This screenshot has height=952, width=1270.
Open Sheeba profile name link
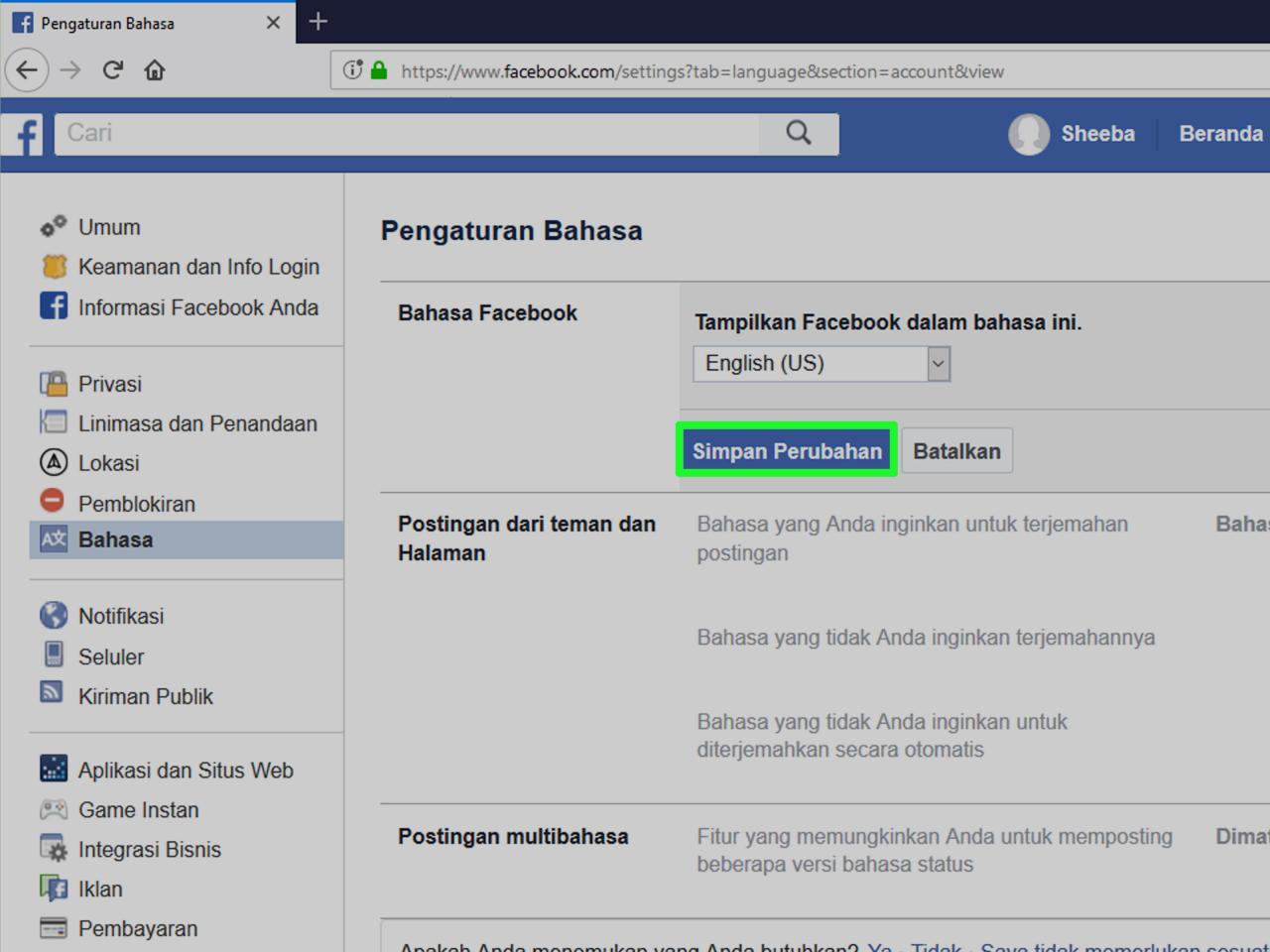point(1097,134)
